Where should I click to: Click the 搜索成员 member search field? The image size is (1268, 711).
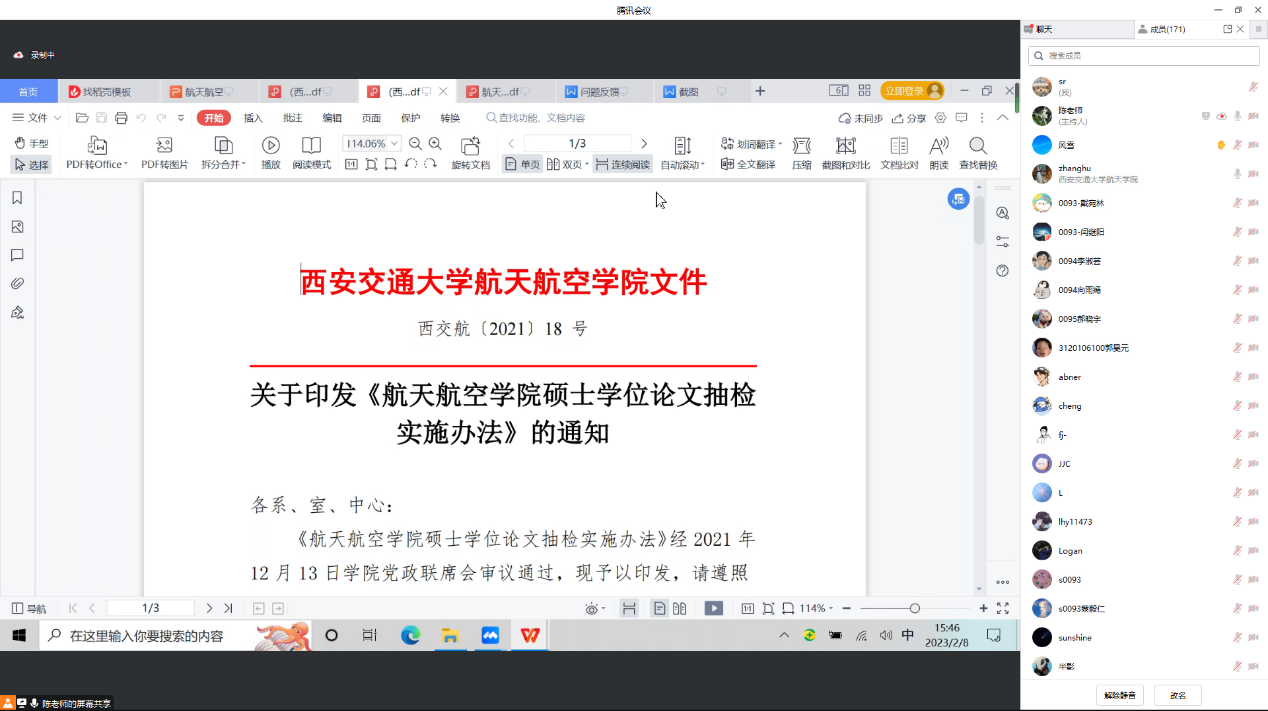click(1143, 56)
